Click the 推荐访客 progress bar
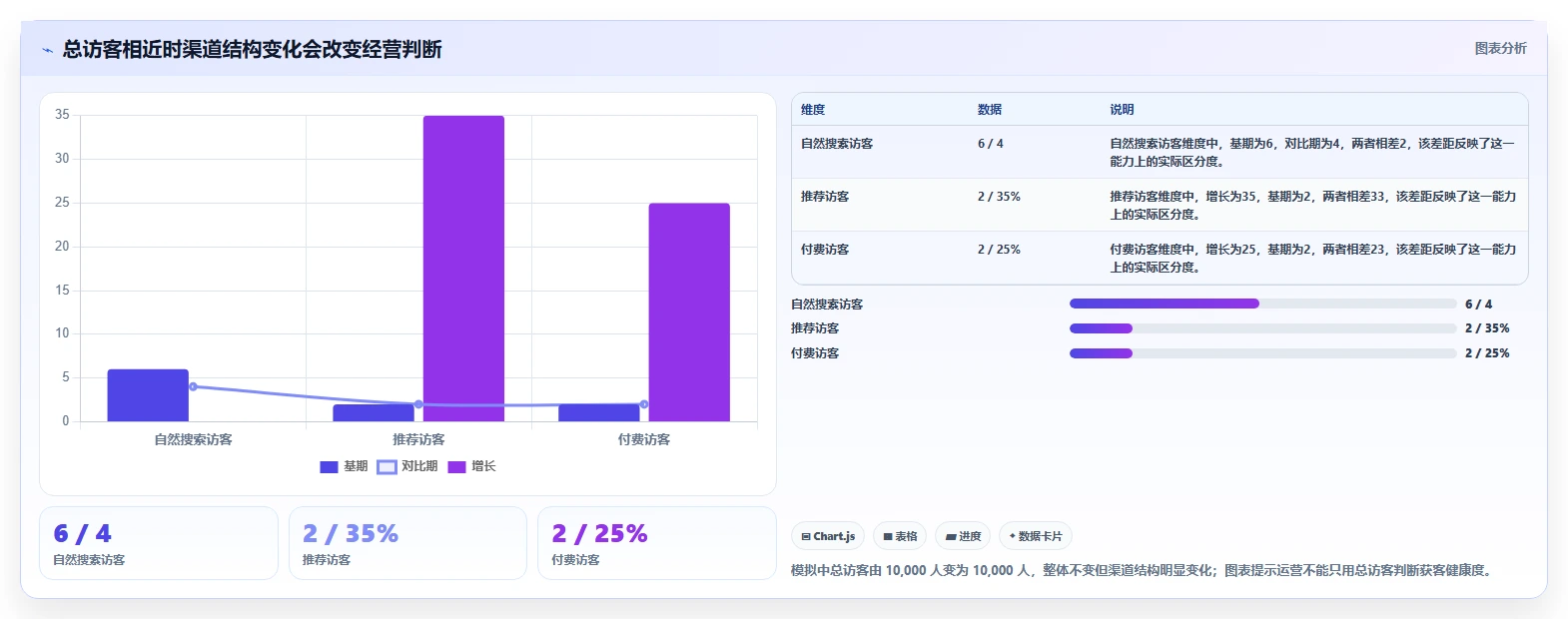This screenshot has height=619, width=1568. point(1262,328)
